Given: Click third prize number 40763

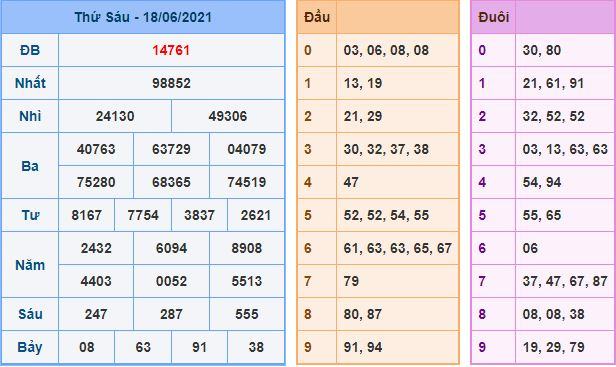Looking at the screenshot, I should (96, 149).
